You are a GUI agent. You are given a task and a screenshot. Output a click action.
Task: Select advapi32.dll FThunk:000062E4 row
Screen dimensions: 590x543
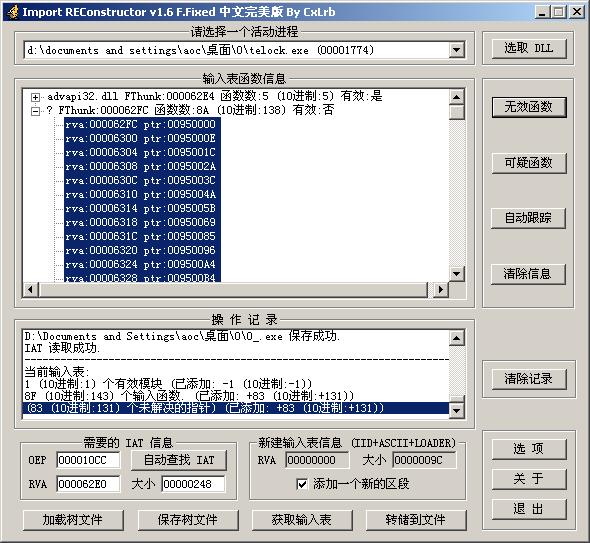[x=214, y=96]
